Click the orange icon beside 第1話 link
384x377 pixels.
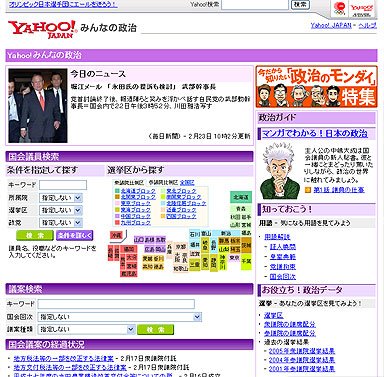pyautogui.click(x=308, y=190)
